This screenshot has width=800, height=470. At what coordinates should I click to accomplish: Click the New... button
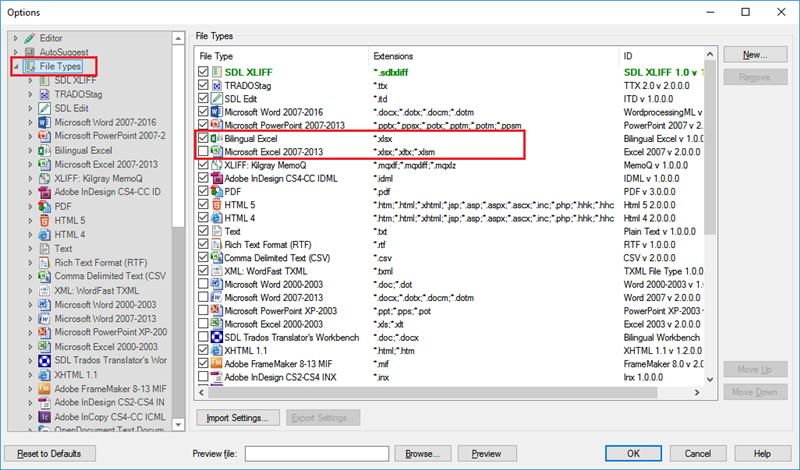755,55
